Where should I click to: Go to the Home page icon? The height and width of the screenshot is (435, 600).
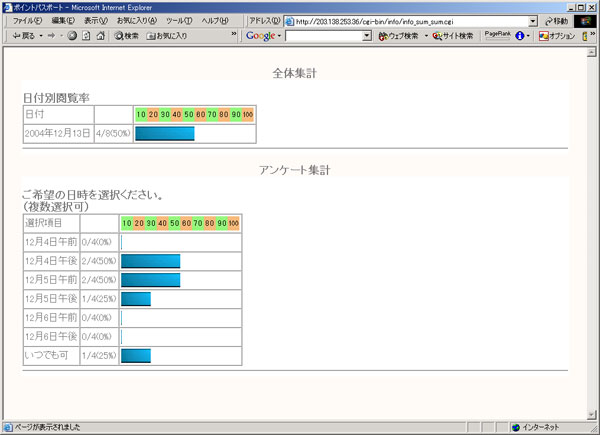pos(100,36)
